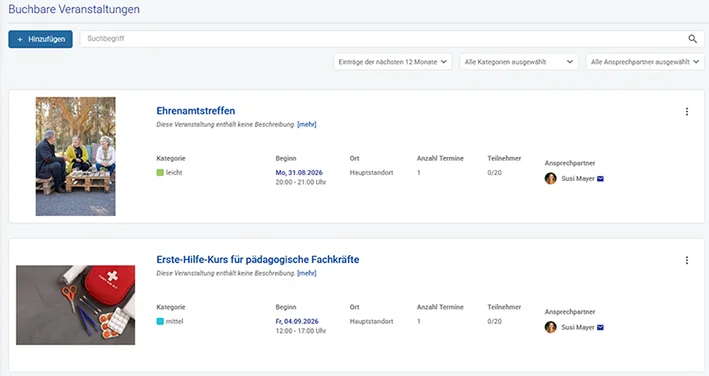709x376 pixels.
Task: Click the Hinzufügen button
Action: tap(40, 39)
